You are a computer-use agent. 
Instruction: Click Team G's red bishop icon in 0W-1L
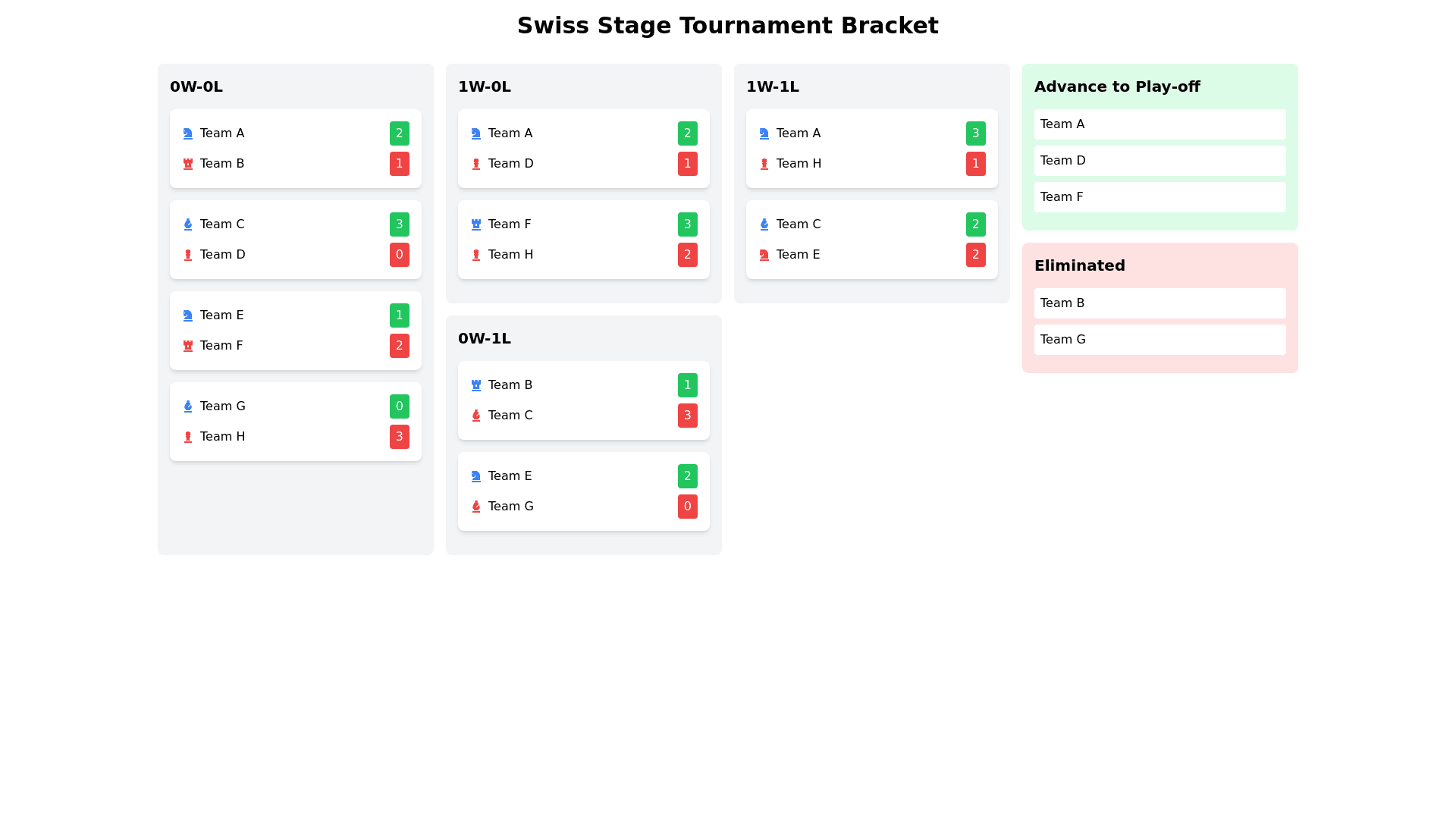point(475,507)
